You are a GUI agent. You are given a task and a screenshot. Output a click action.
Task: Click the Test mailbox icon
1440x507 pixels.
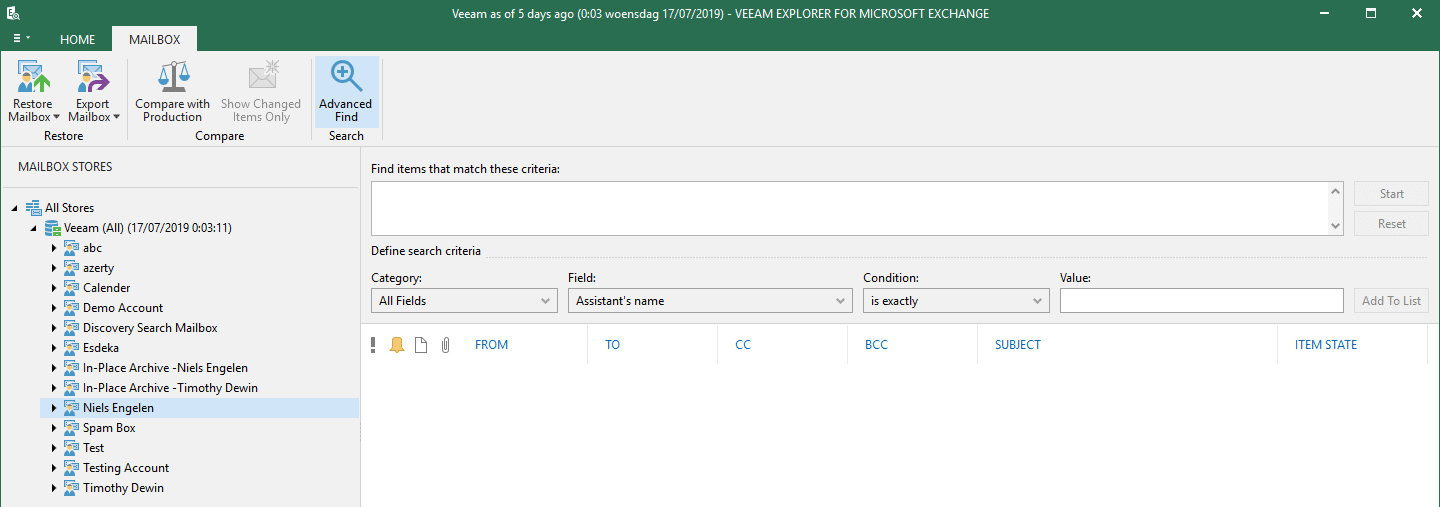tap(71, 448)
